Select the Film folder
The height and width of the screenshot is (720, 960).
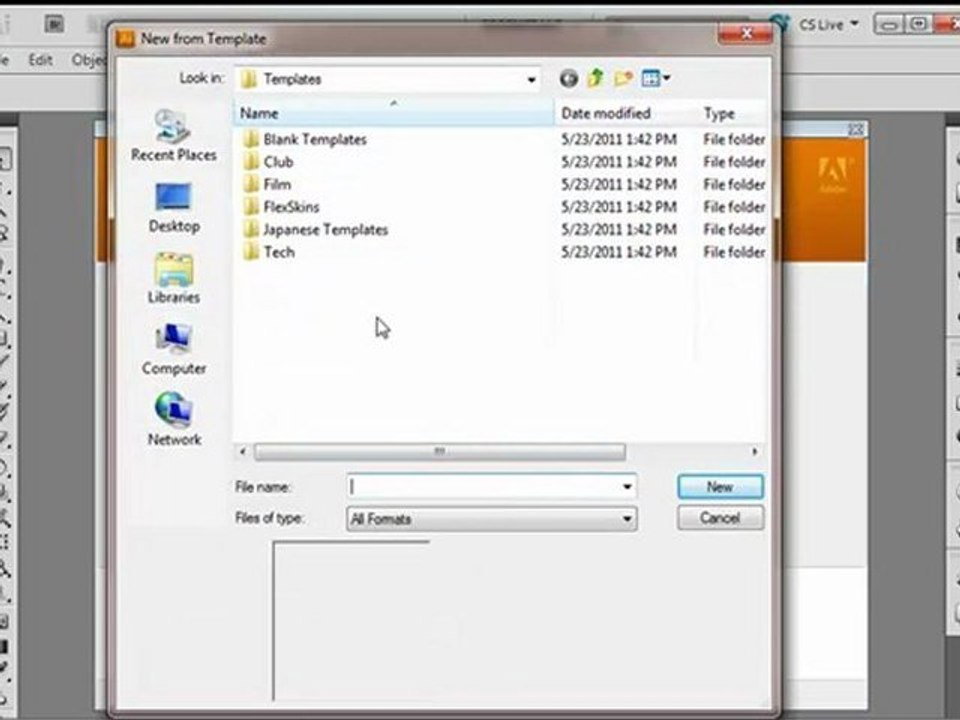(x=277, y=185)
